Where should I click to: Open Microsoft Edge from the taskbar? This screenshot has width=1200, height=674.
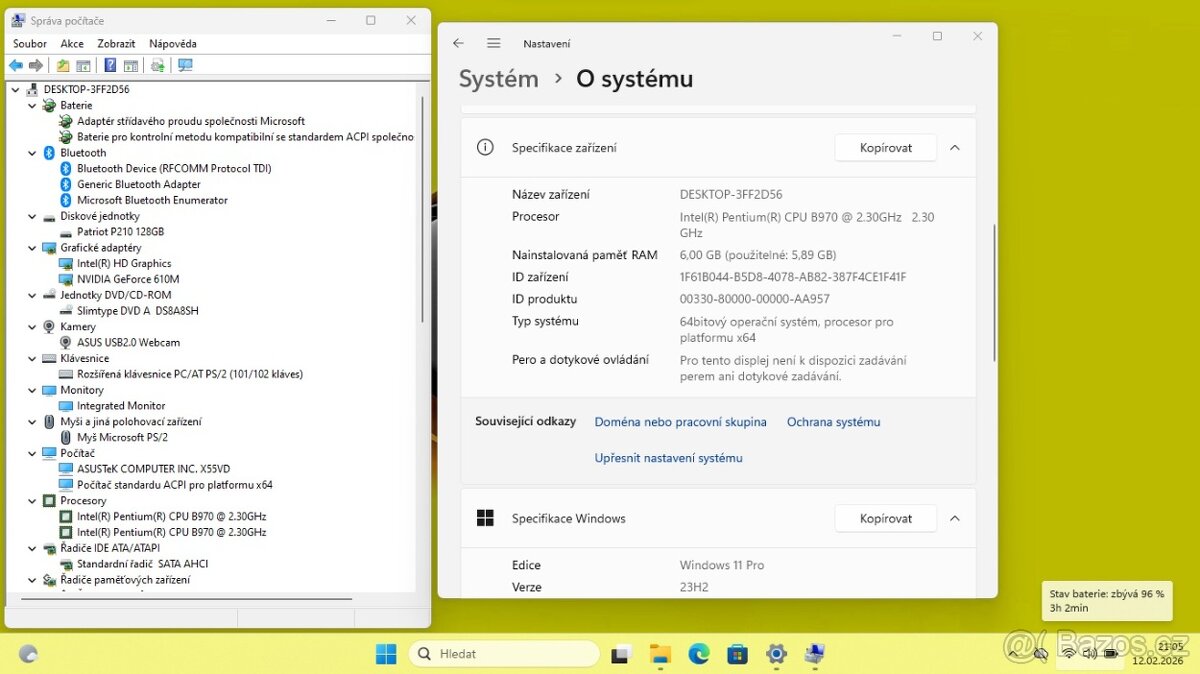(x=698, y=654)
